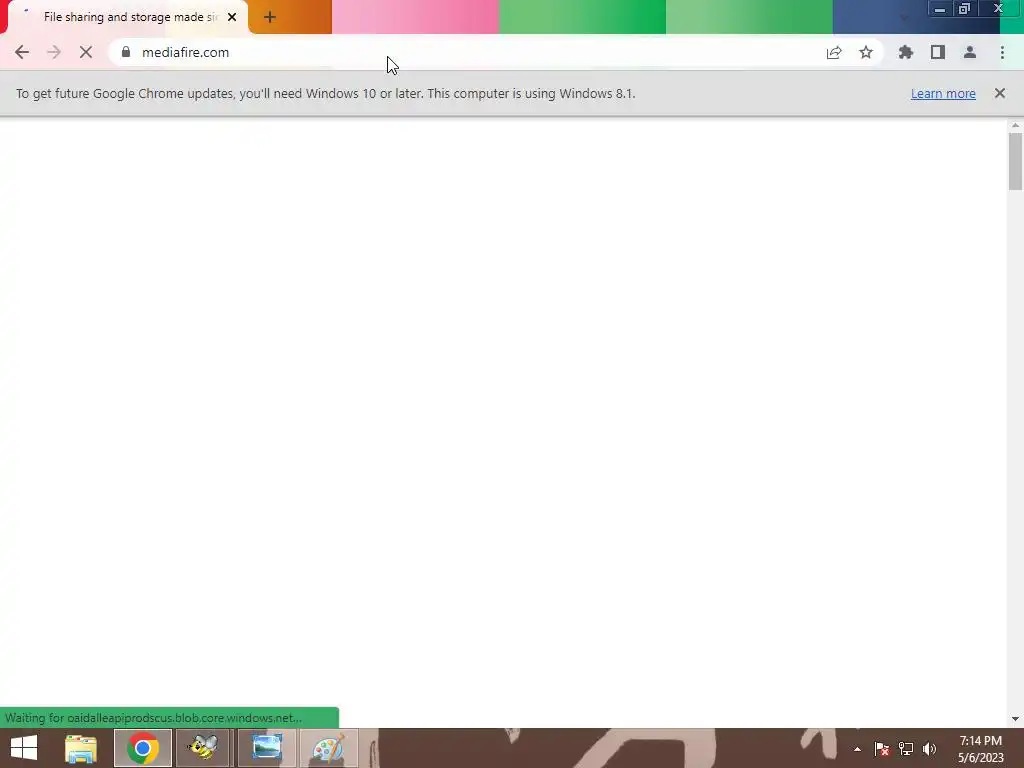This screenshot has width=1024, height=768.
Task: Open the picture viewer taskbar icon
Action: coord(266,748)
